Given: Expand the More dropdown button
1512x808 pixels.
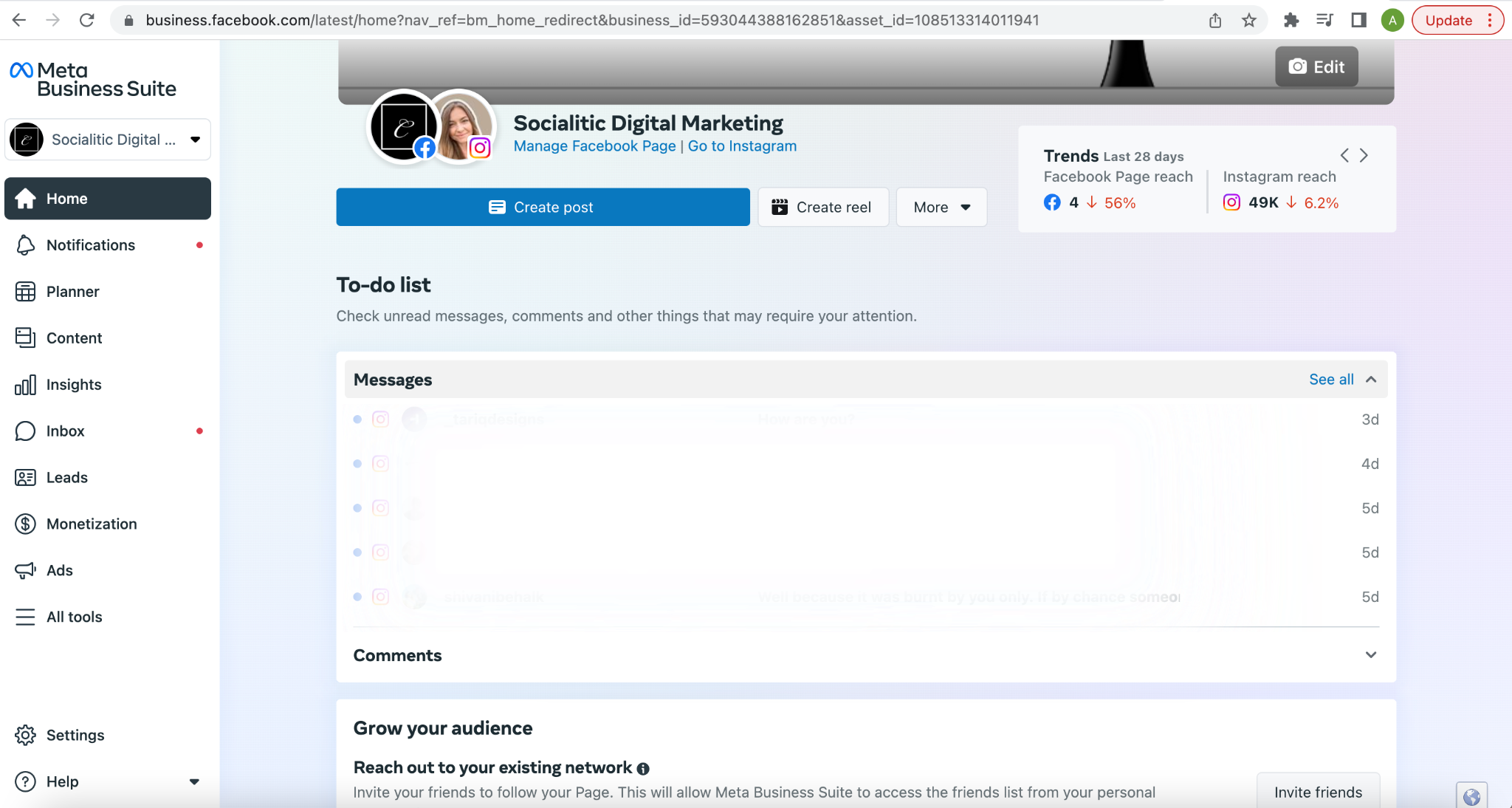Looking at the screenshot, I should tap(941, 208).
